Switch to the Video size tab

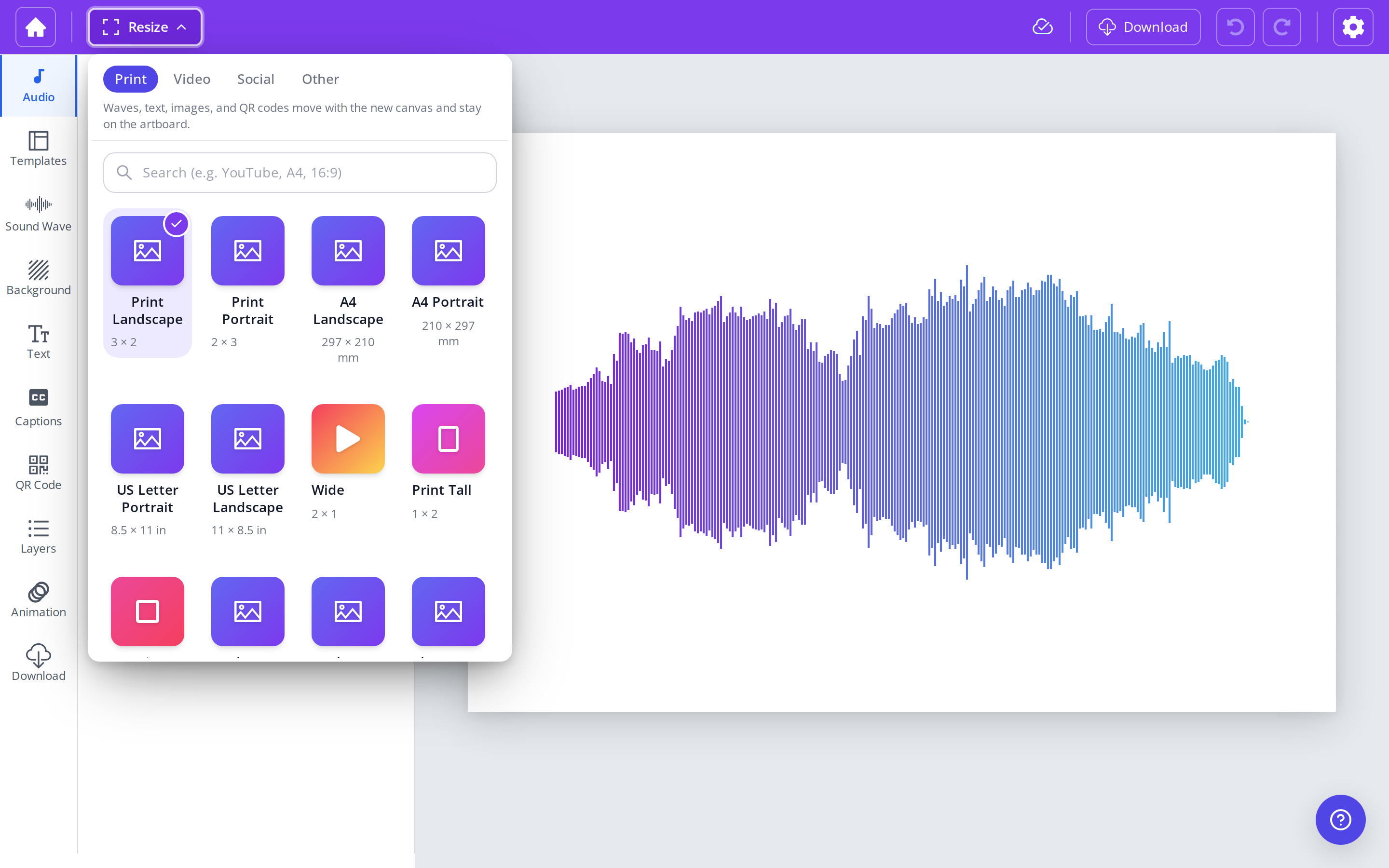pos(191,79)
